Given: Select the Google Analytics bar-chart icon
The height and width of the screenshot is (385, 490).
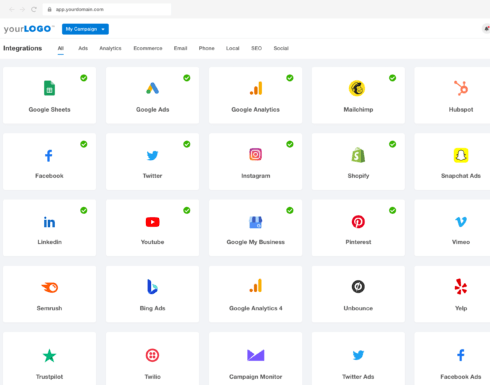Looking at the screenshot, I should pyautogui.click(x=256, y=88).
